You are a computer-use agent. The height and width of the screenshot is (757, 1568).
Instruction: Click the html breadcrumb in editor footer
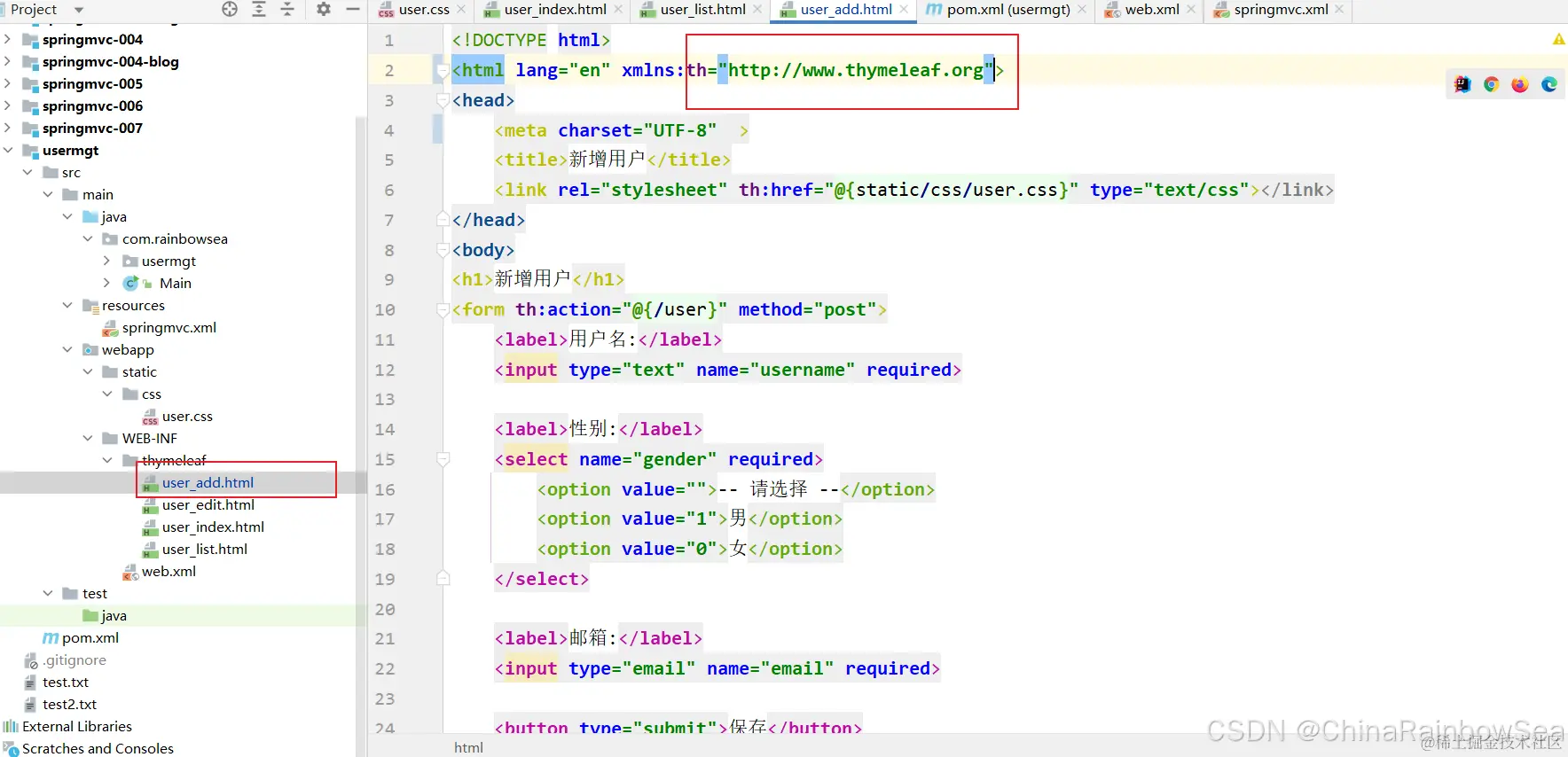pos(468,747)
